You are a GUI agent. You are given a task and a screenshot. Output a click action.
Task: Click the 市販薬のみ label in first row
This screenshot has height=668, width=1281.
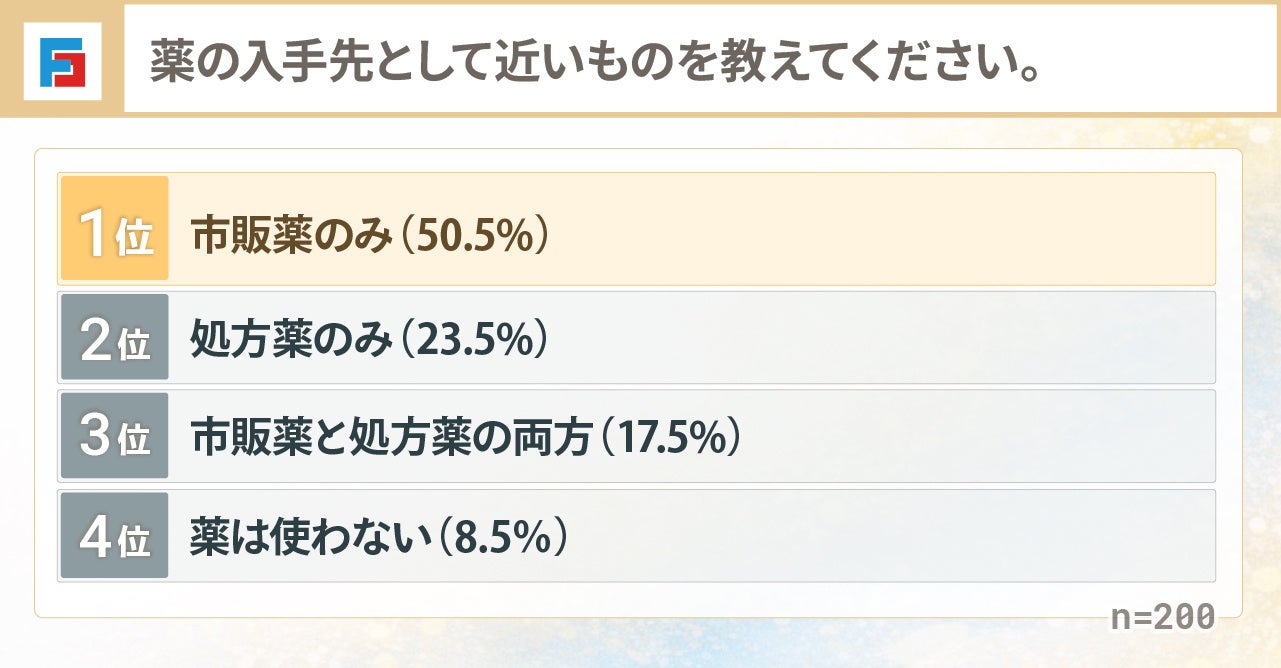[x=290, y=231]
